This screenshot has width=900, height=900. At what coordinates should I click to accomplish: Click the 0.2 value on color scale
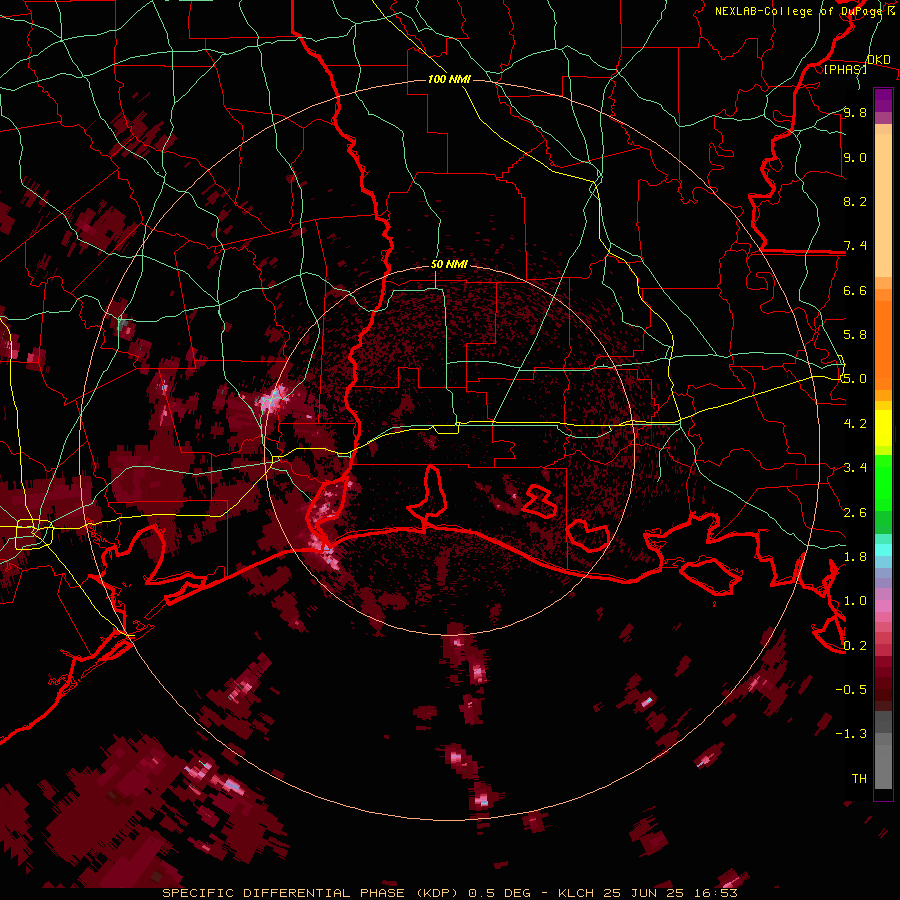point(855,646)
